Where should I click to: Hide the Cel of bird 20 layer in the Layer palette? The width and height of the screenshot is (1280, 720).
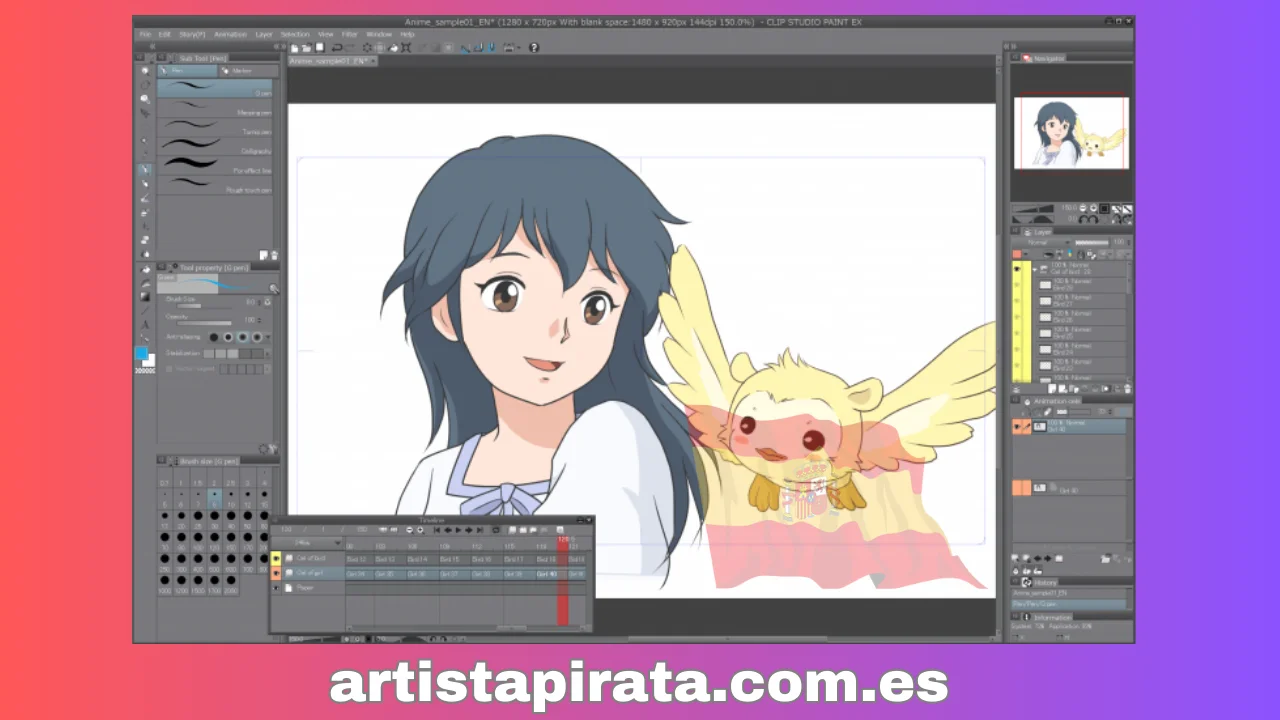point(1017,269)
